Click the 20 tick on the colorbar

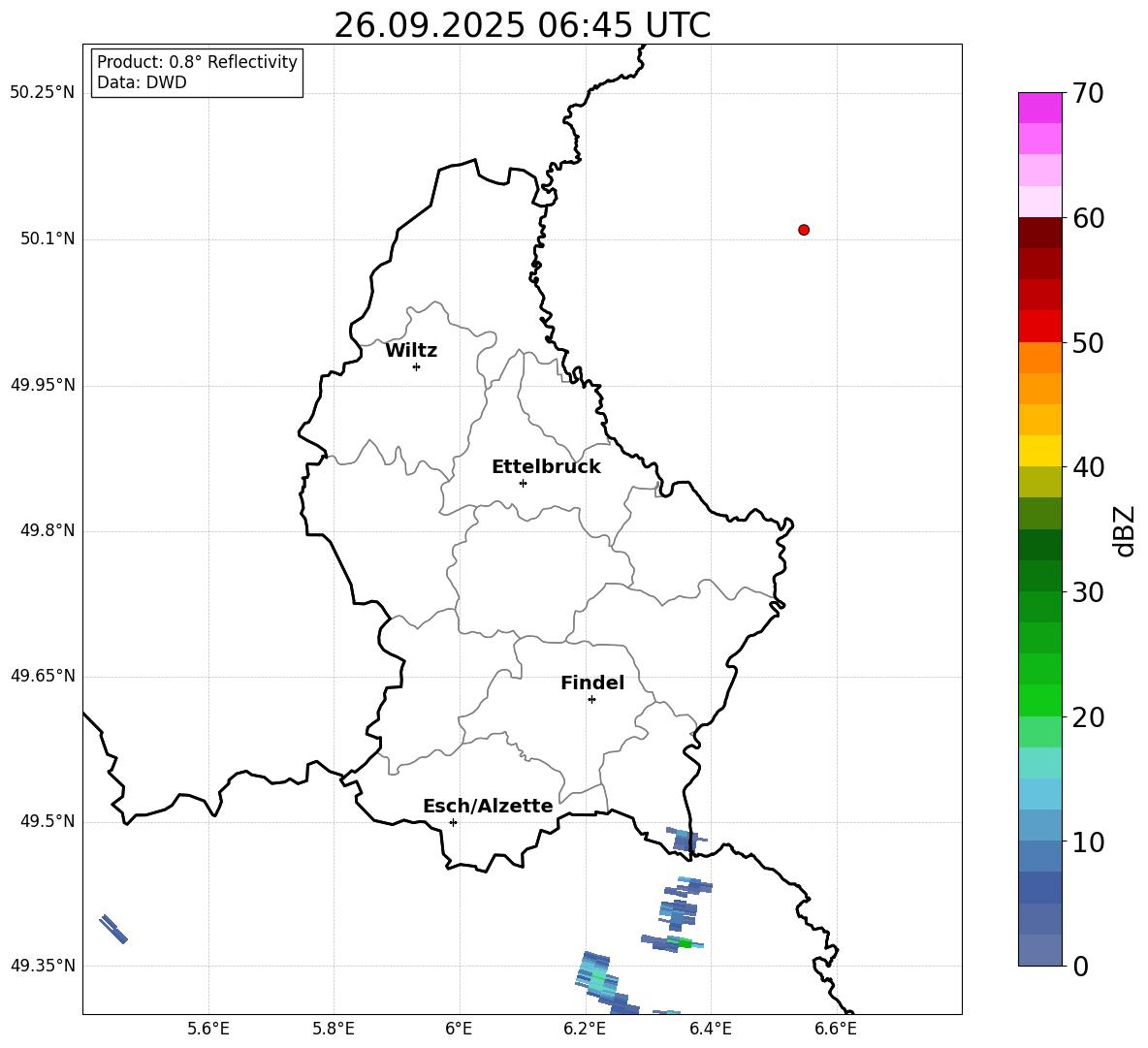click(x=1088, y=717)
